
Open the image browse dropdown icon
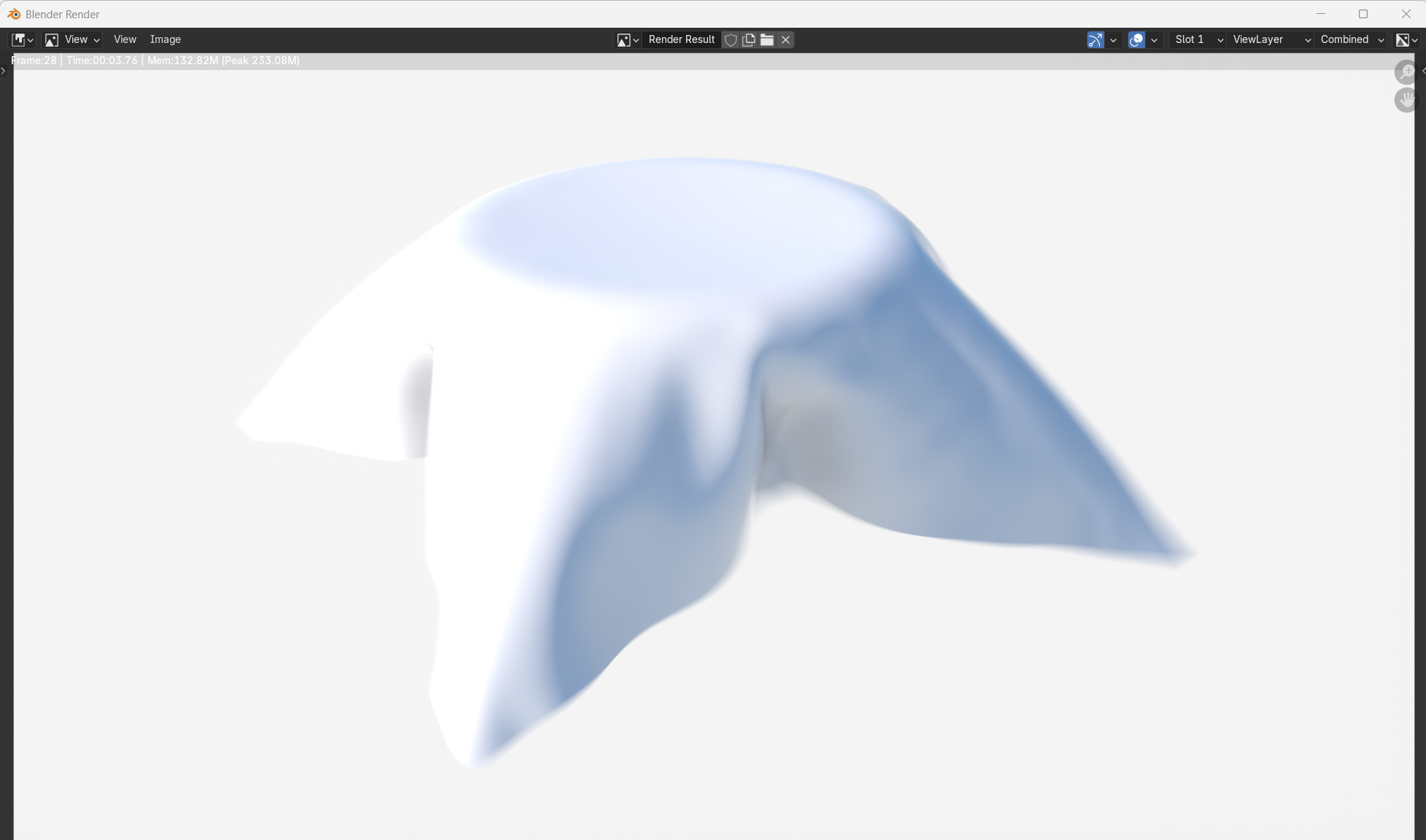[627, 40]
